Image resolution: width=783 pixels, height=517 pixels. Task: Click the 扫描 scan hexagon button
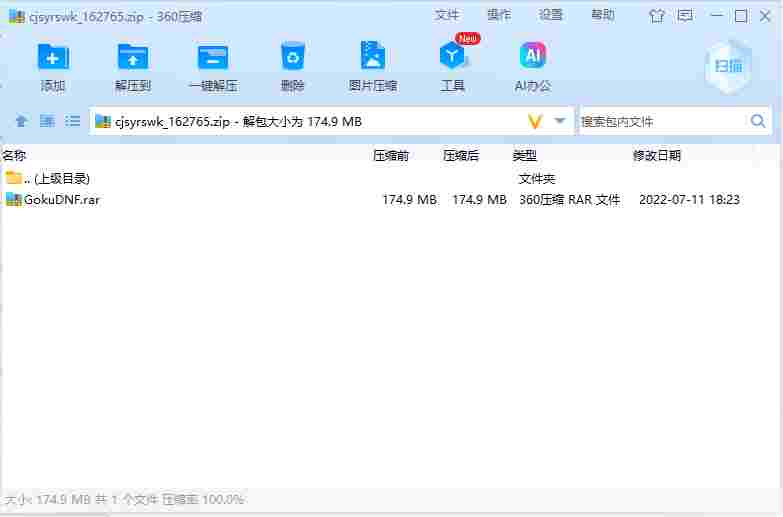click(x=728, y=66)
